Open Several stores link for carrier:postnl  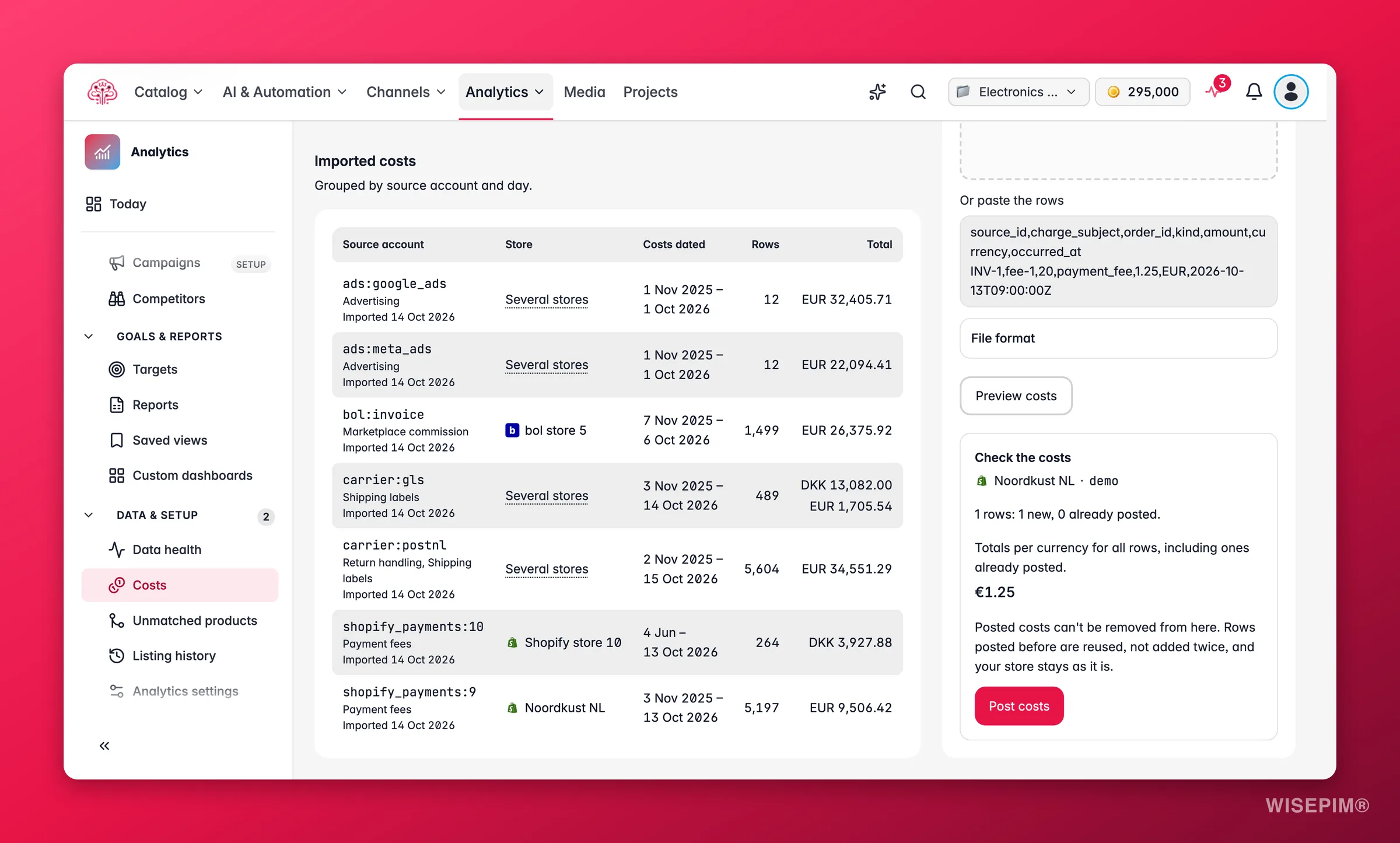click(547, 569)
